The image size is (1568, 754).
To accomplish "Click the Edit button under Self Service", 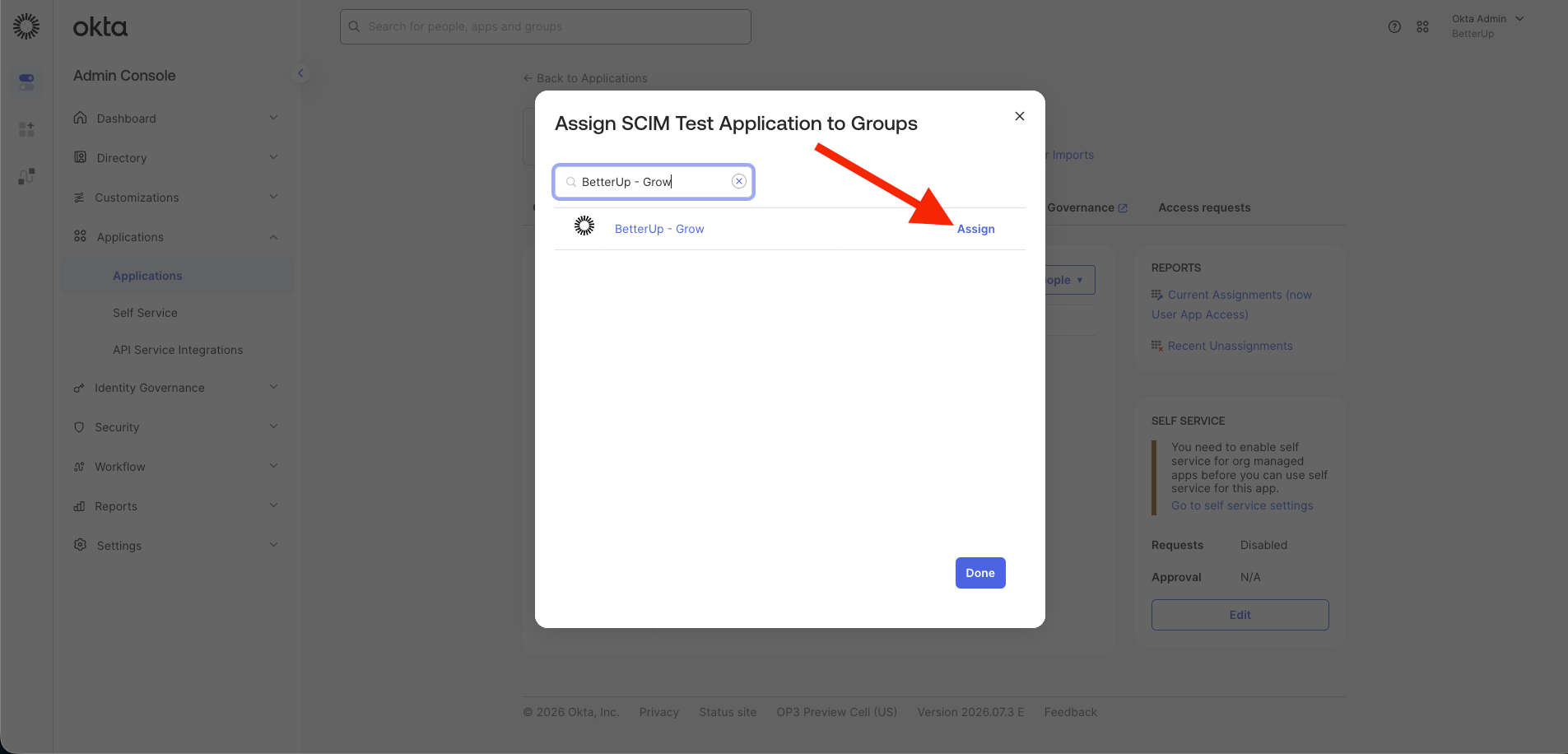I will click(1240, 615).
